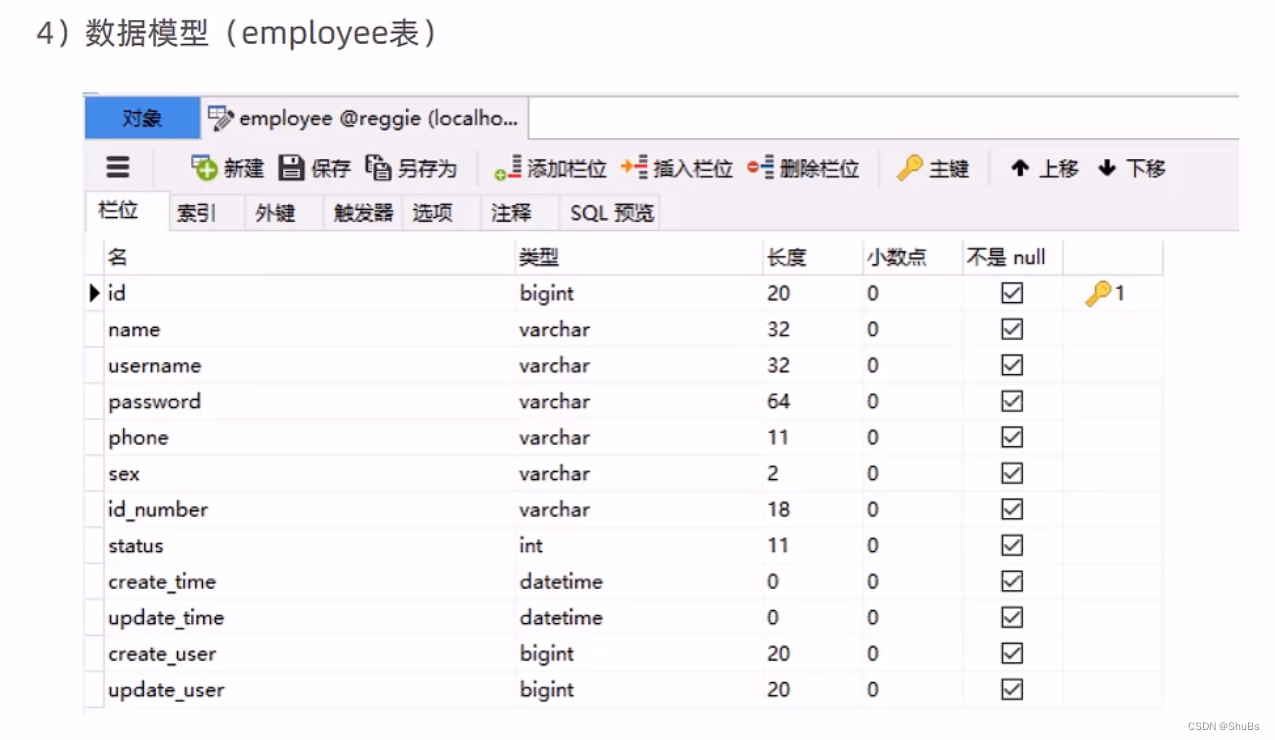Click 删除栏位 to delete a field
The height and width of the screenshot is (740, 1275).
[x=804, y=168]
